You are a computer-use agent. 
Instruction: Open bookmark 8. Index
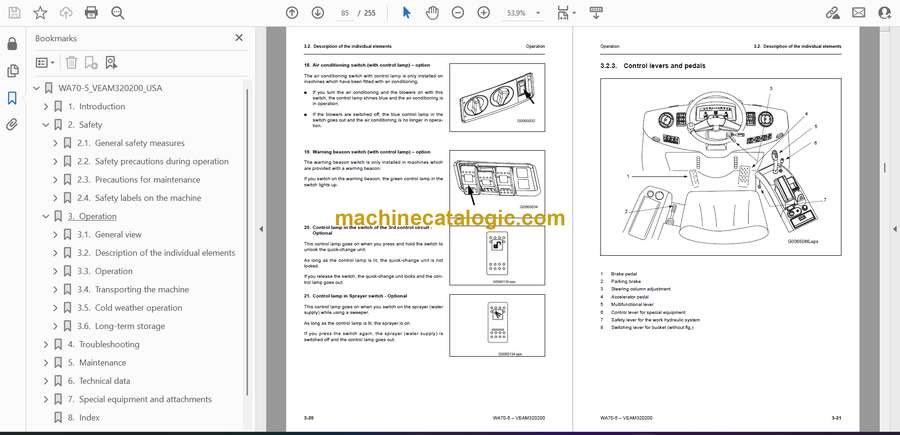(x=83, y=418)
